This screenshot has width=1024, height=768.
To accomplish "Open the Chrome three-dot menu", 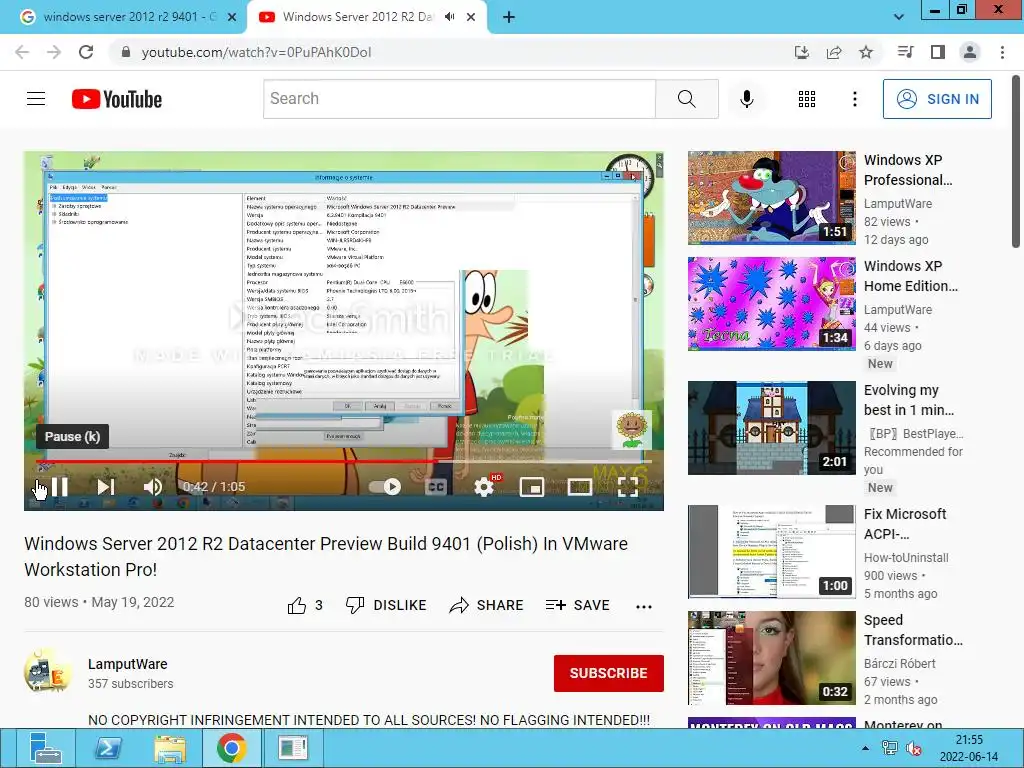I will [1002, 52].
